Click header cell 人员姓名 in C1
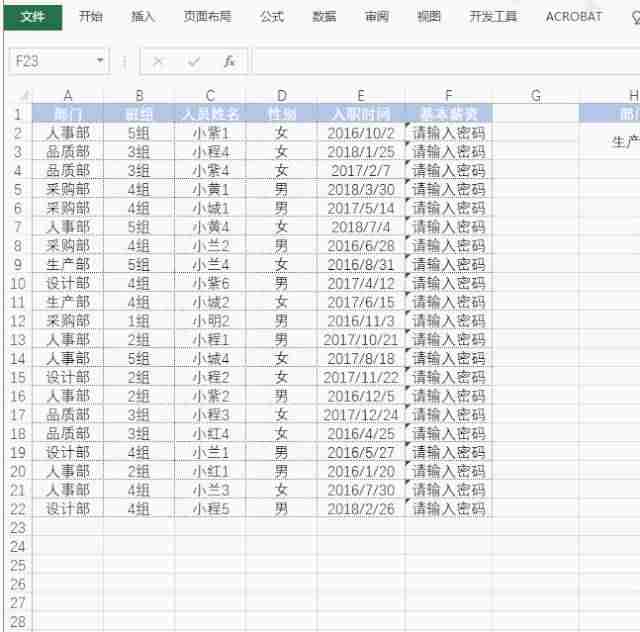Image resolution: width=640 pixels, height=632 pixels. pyautogui.click(x=210, y=114)
